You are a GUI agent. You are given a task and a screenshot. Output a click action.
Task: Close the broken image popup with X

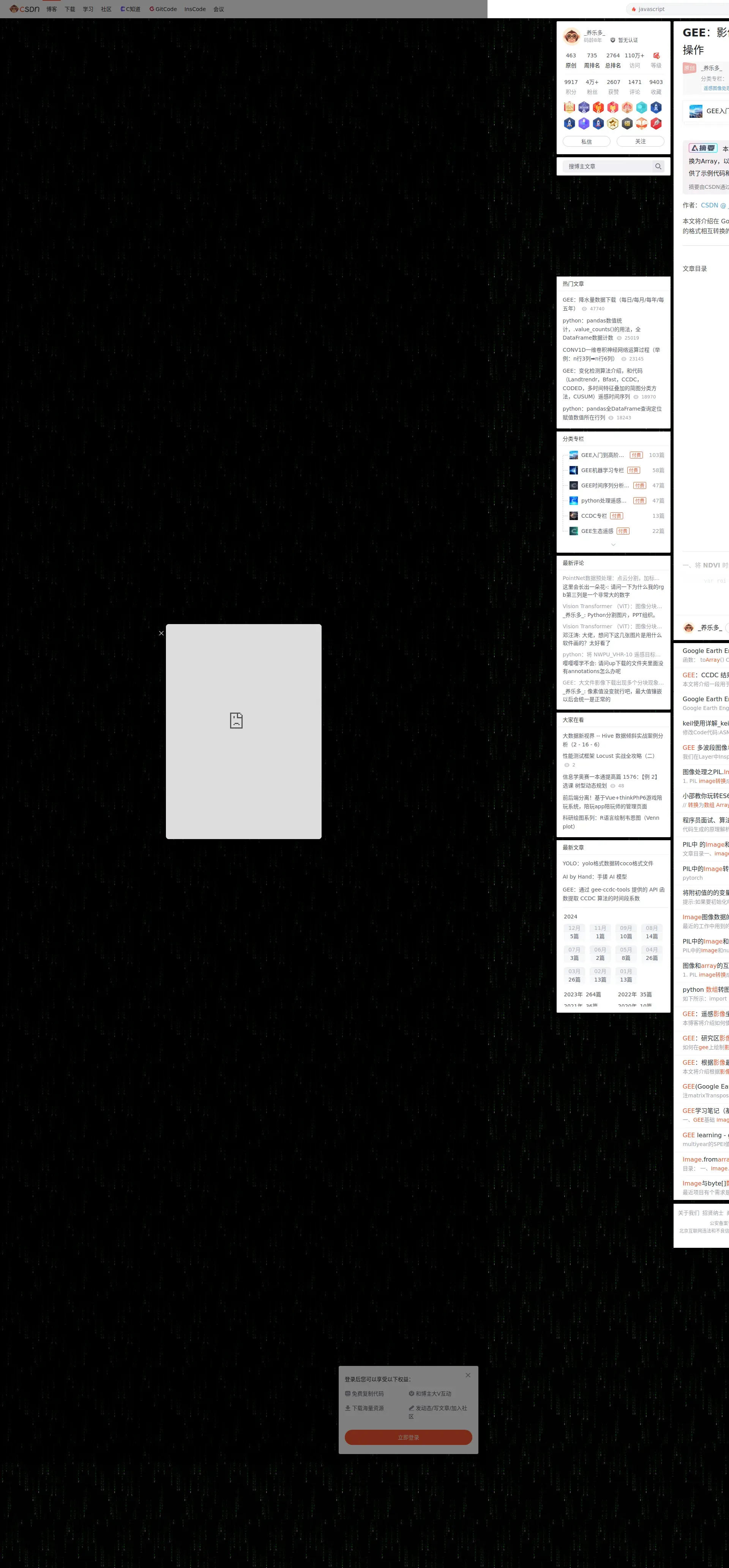click(161, 633)
